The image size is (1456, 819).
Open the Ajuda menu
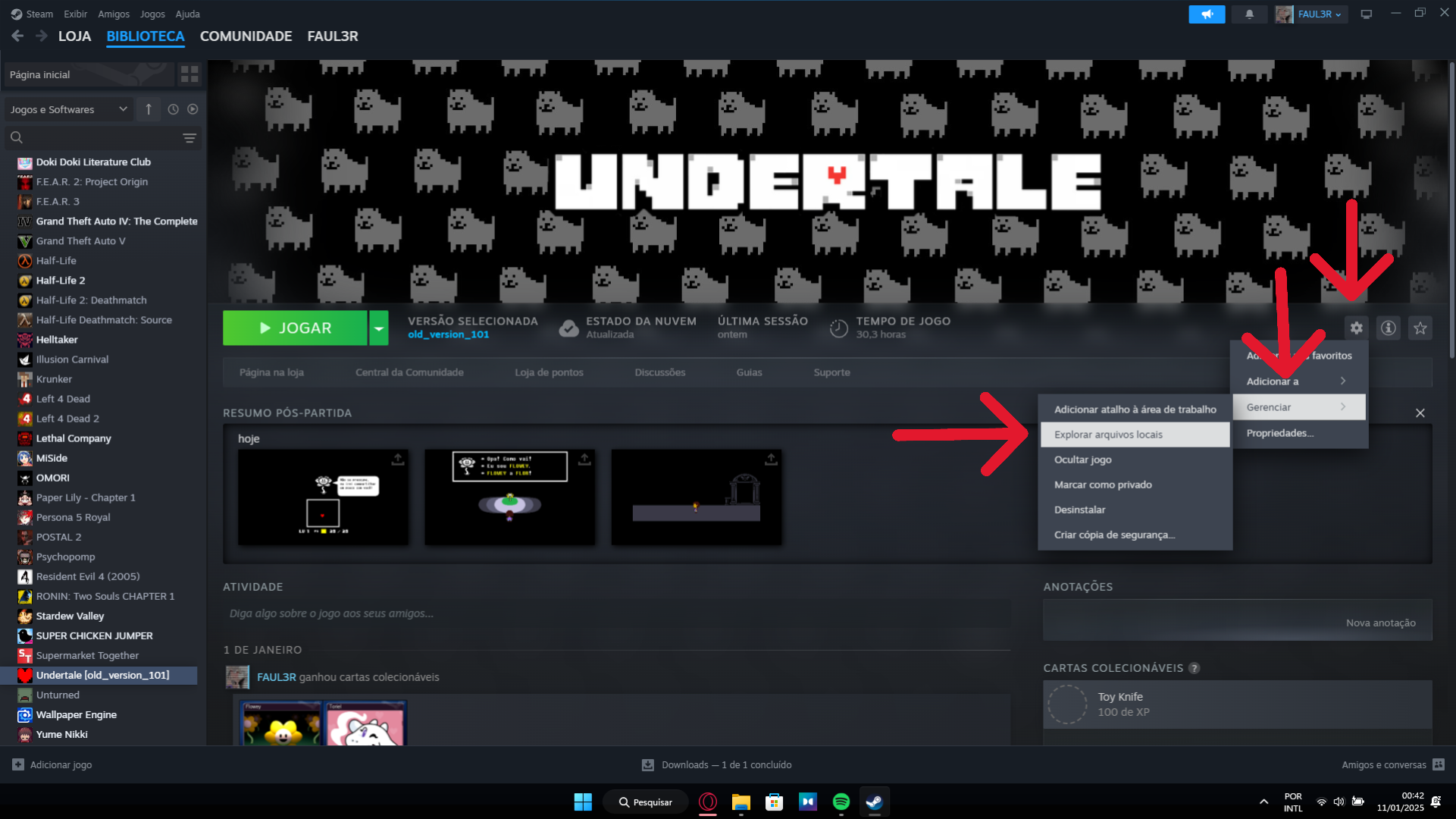[188, 14]
